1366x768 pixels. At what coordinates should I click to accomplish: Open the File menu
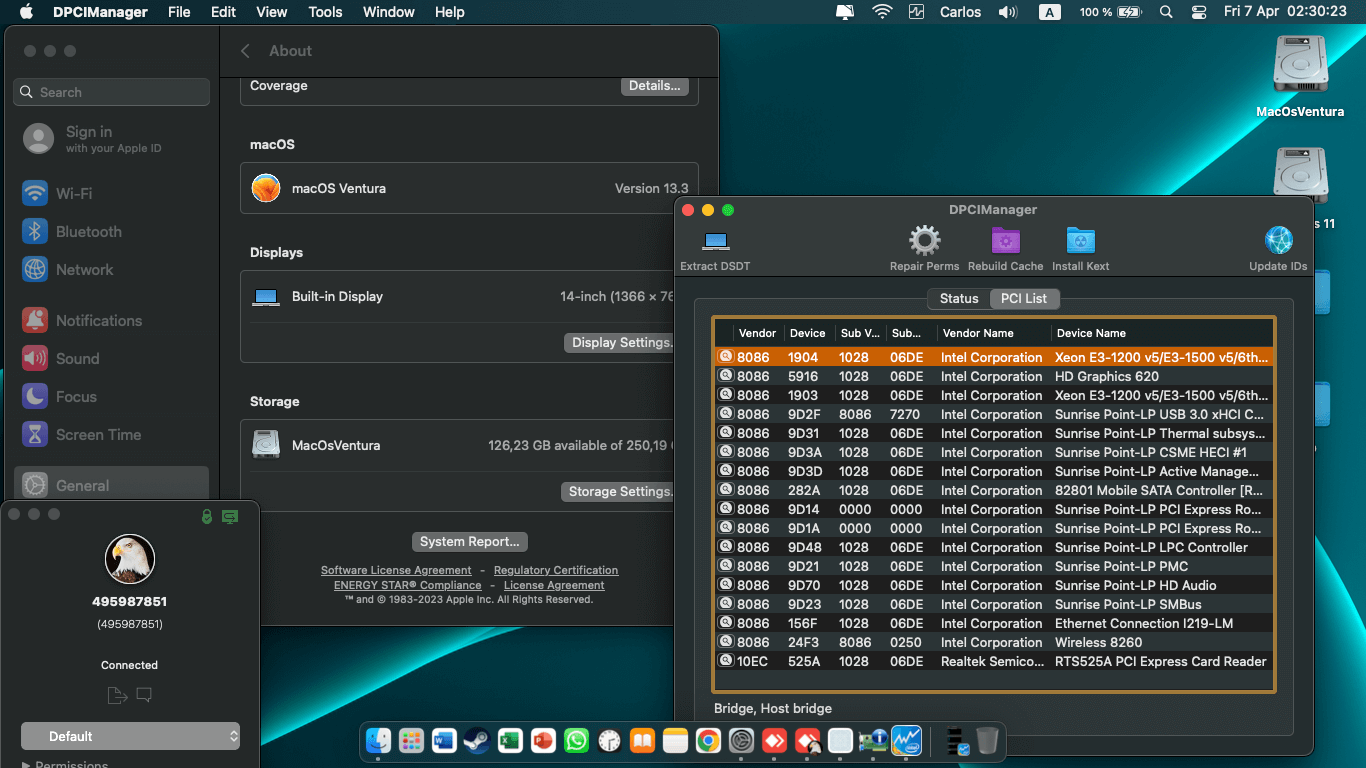pos(179,12)
